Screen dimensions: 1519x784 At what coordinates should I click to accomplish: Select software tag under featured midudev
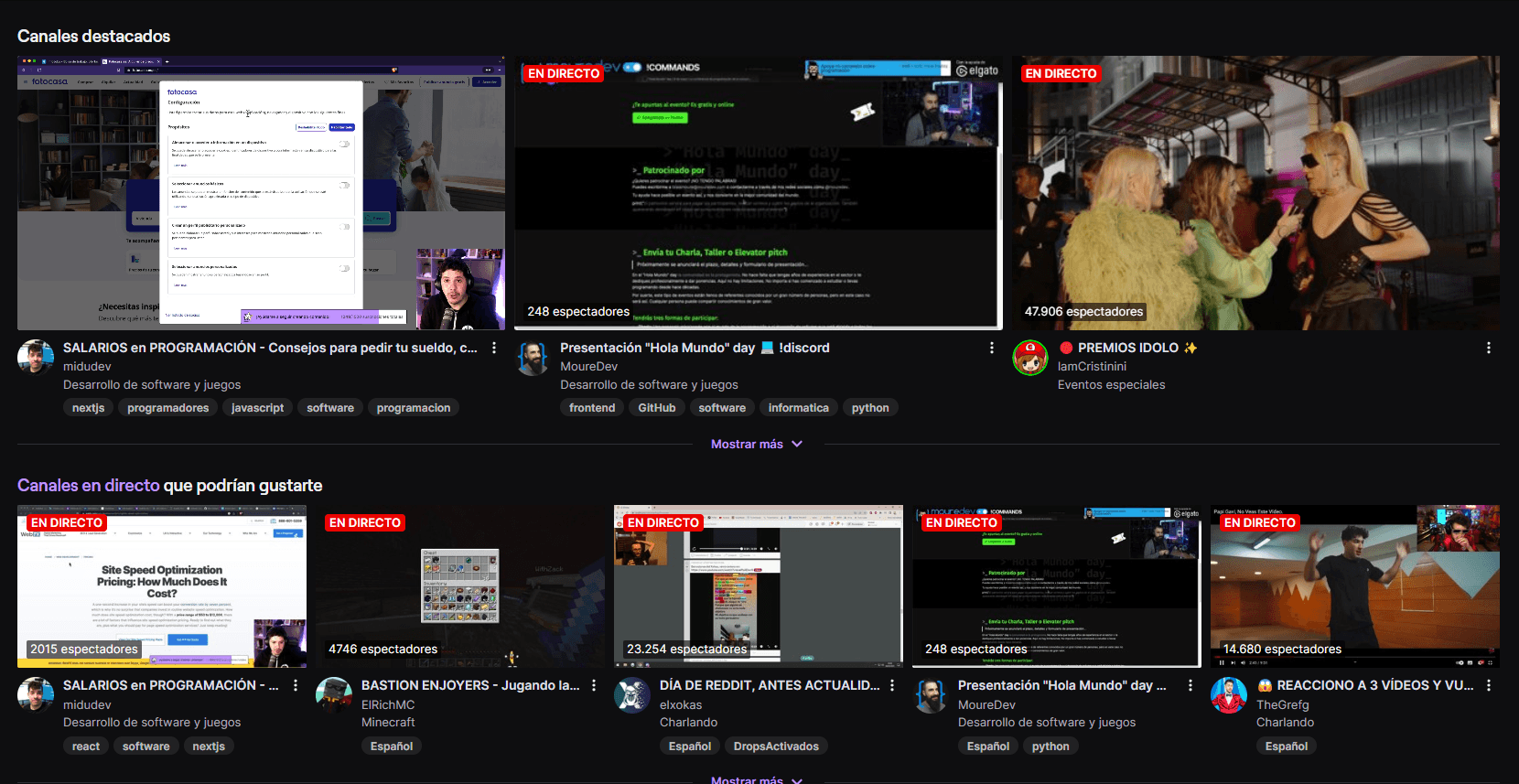[x=330, y=408]
